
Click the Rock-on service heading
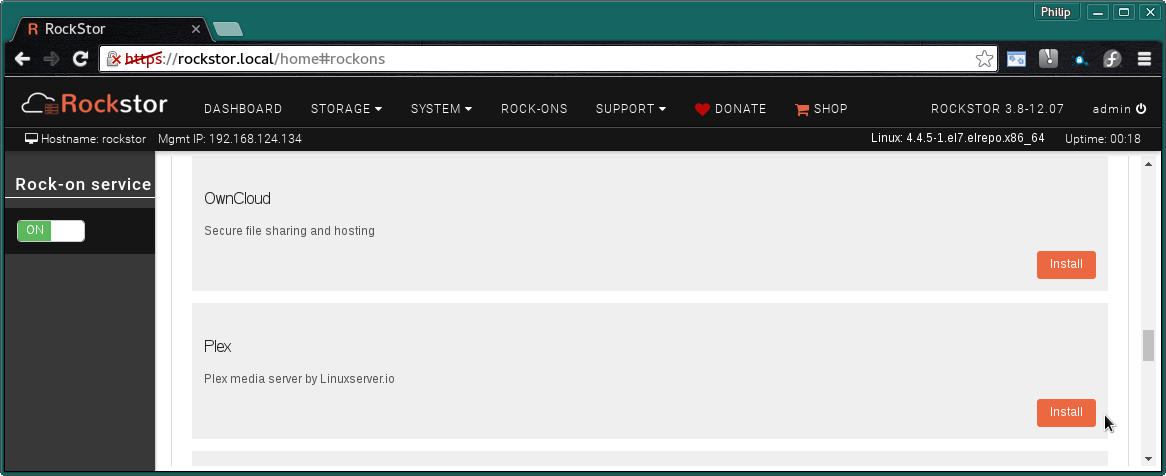(83, 184)
